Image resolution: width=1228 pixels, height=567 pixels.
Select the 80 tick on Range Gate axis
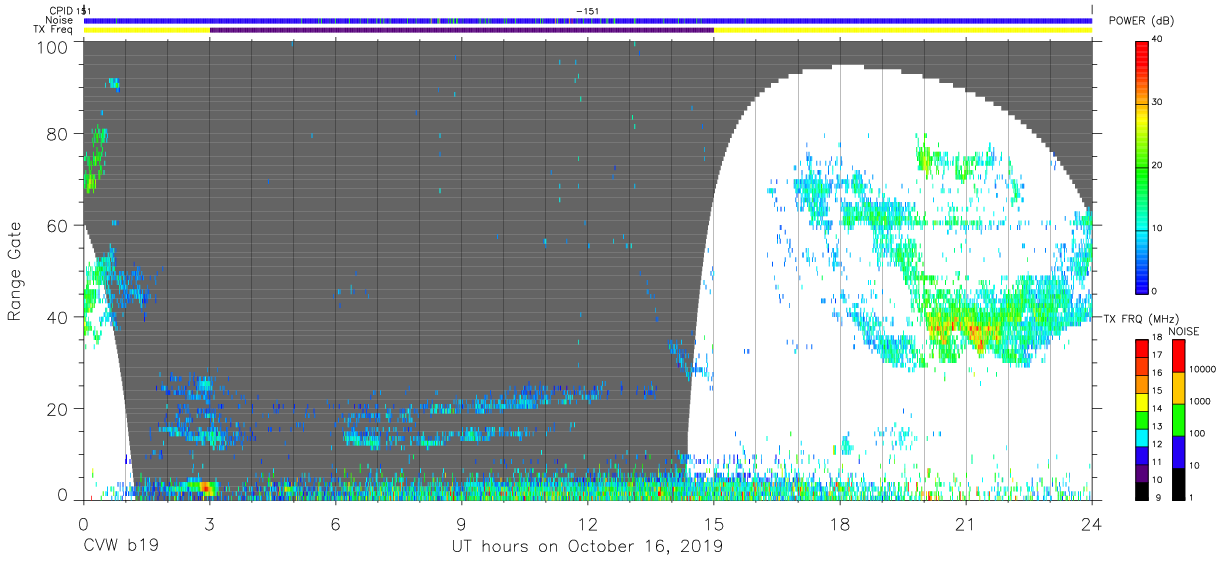click(x=58, y=133)
